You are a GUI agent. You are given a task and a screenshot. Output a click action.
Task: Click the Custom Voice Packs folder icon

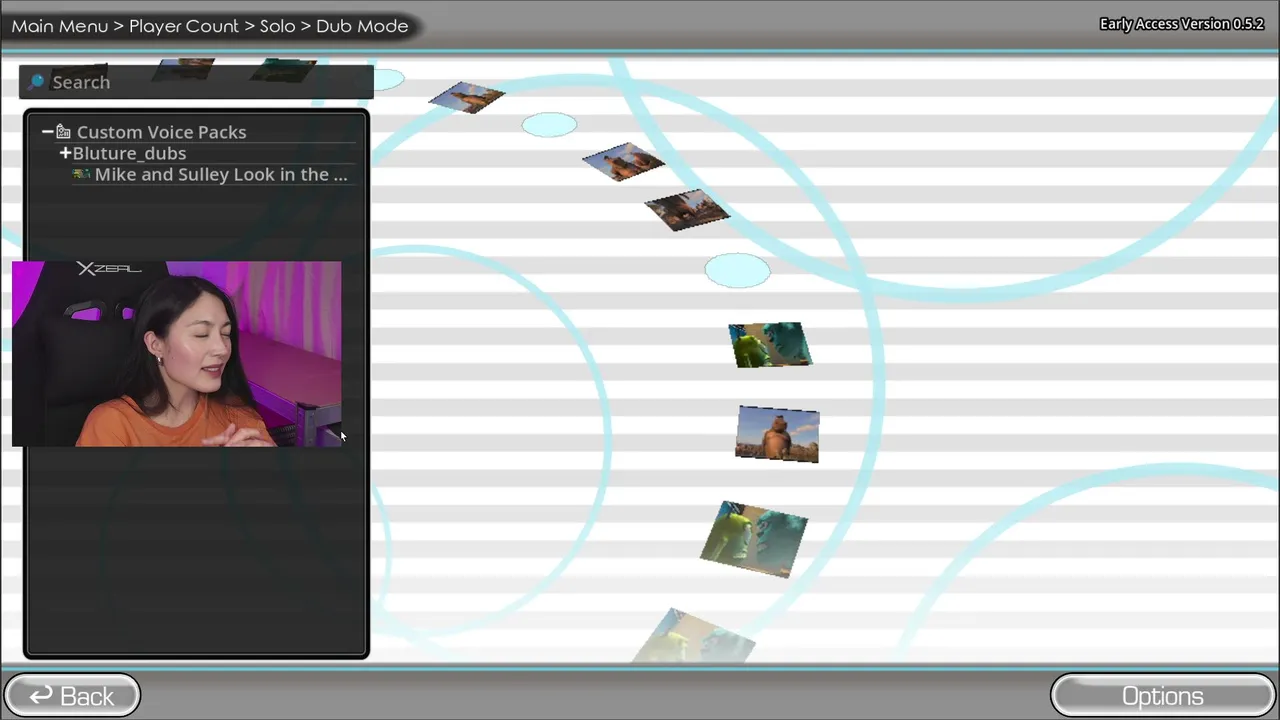point(64,132)
